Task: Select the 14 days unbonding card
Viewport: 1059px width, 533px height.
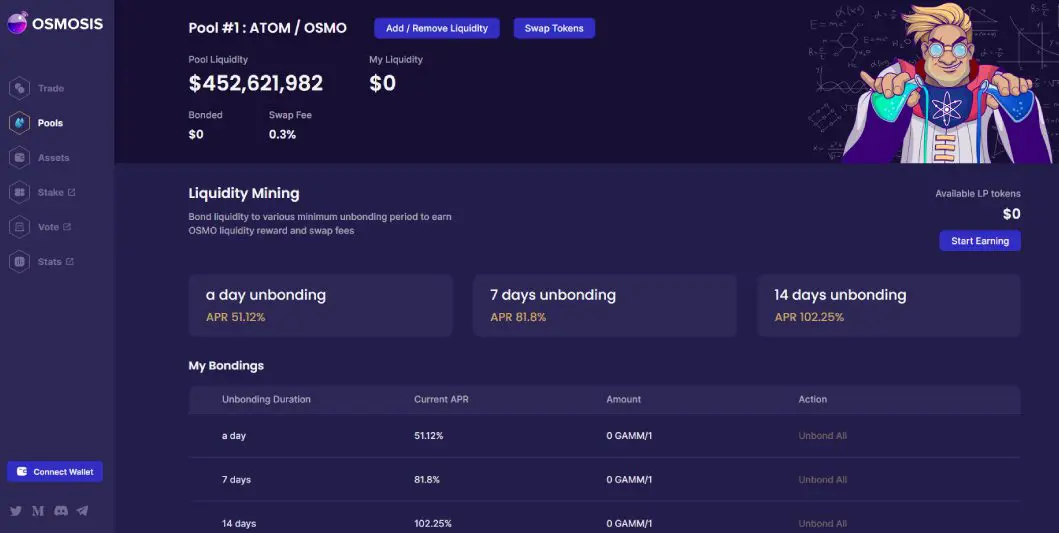Action: tap(889, 305)
